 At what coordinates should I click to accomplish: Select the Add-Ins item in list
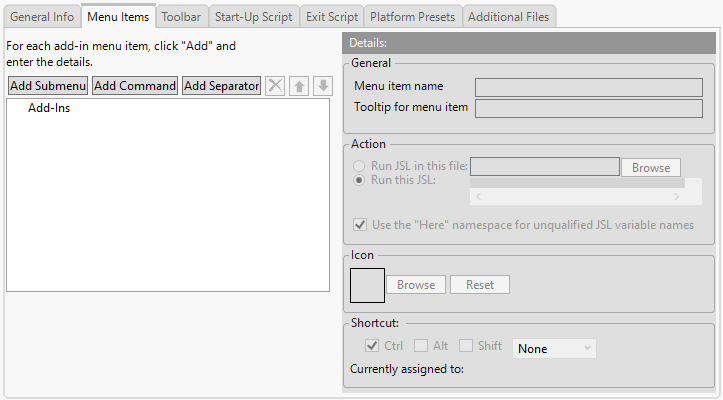[x=49, y=108]
